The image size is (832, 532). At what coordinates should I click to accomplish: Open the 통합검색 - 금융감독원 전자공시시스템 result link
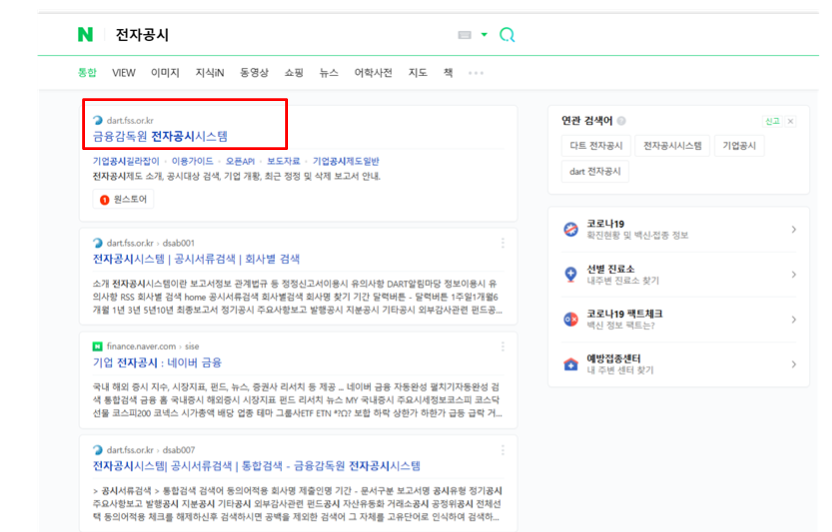click(x=257, y=466)
